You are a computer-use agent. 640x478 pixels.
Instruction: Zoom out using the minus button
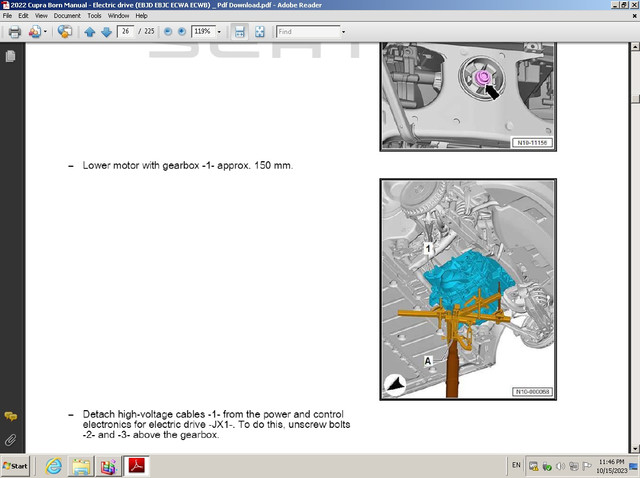(x=168, y=31)
